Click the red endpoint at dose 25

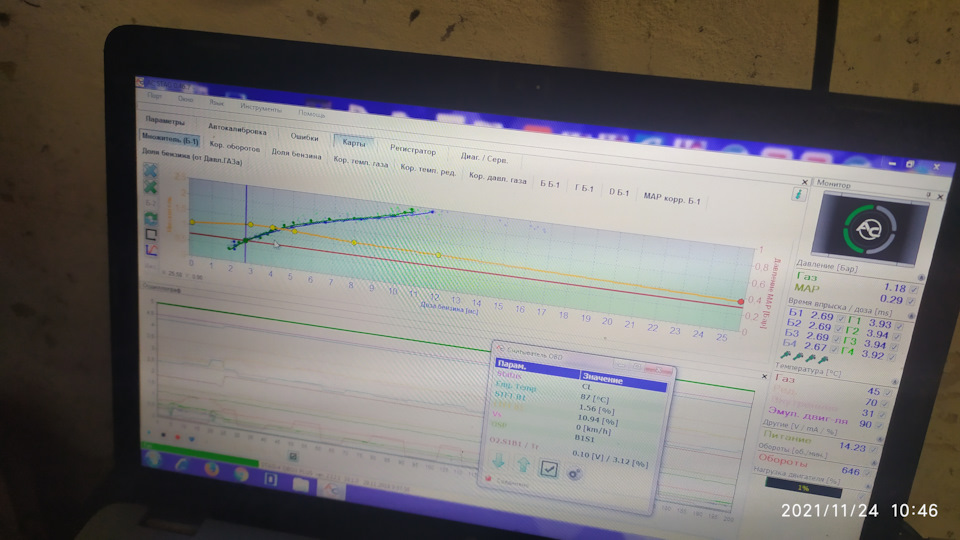(741, 301)
